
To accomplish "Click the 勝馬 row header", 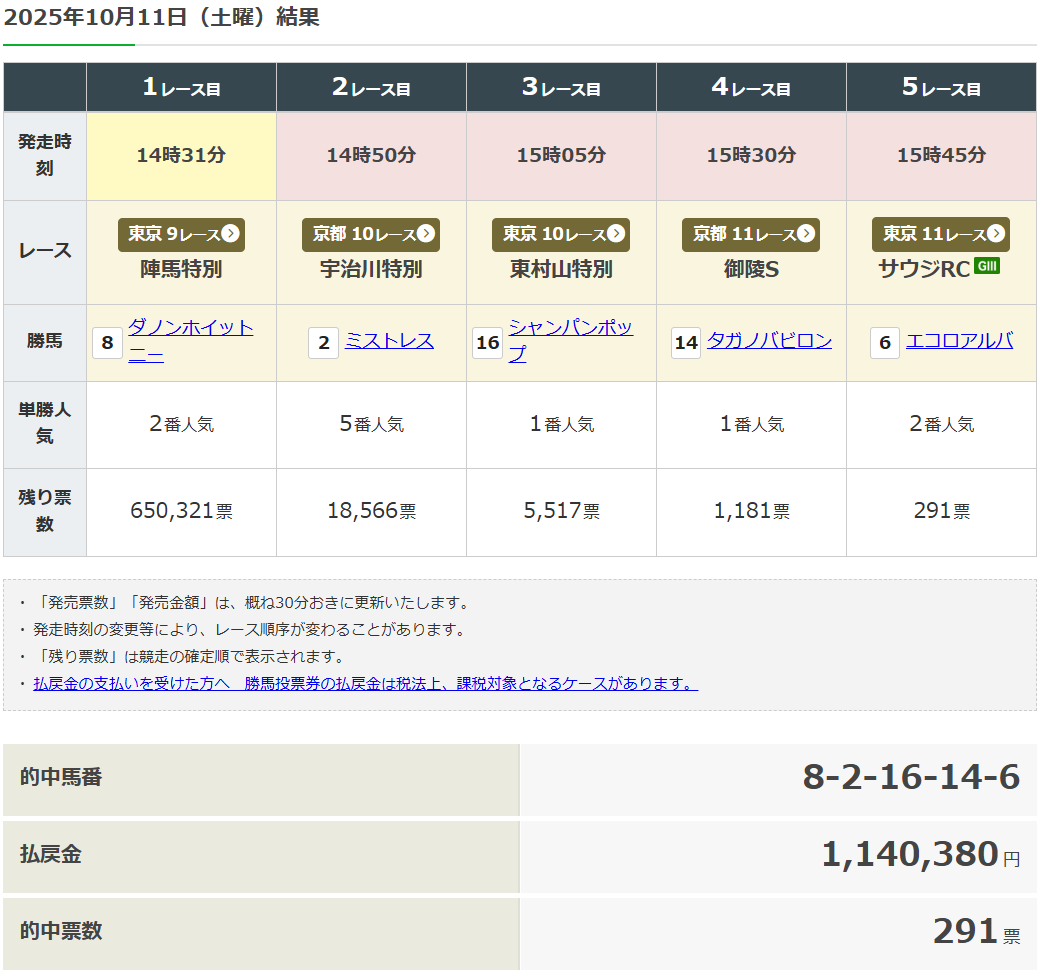I will (x=45, y=342).
